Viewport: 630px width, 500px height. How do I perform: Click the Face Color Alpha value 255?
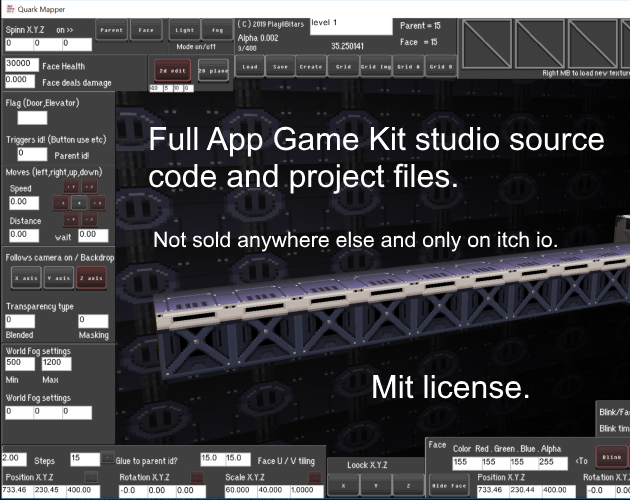[553, 463]
